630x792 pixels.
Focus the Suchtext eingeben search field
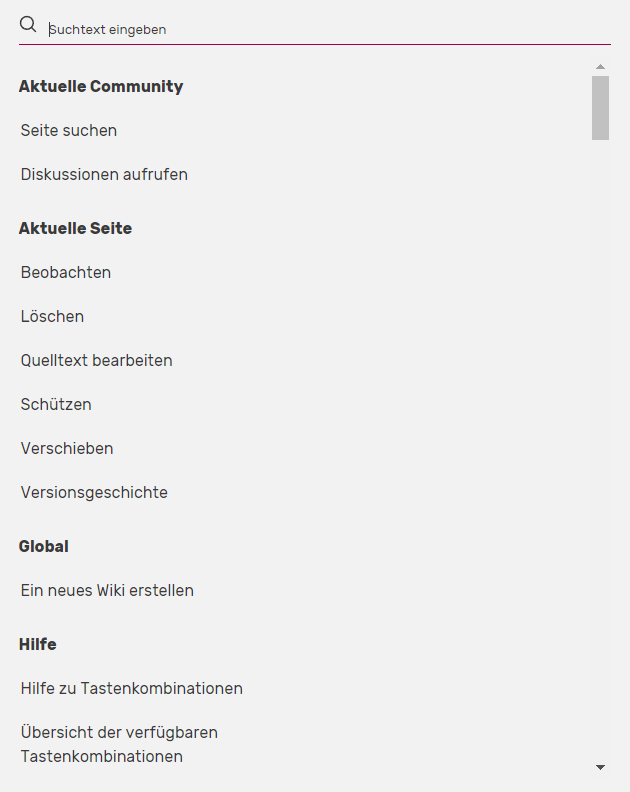329,29
